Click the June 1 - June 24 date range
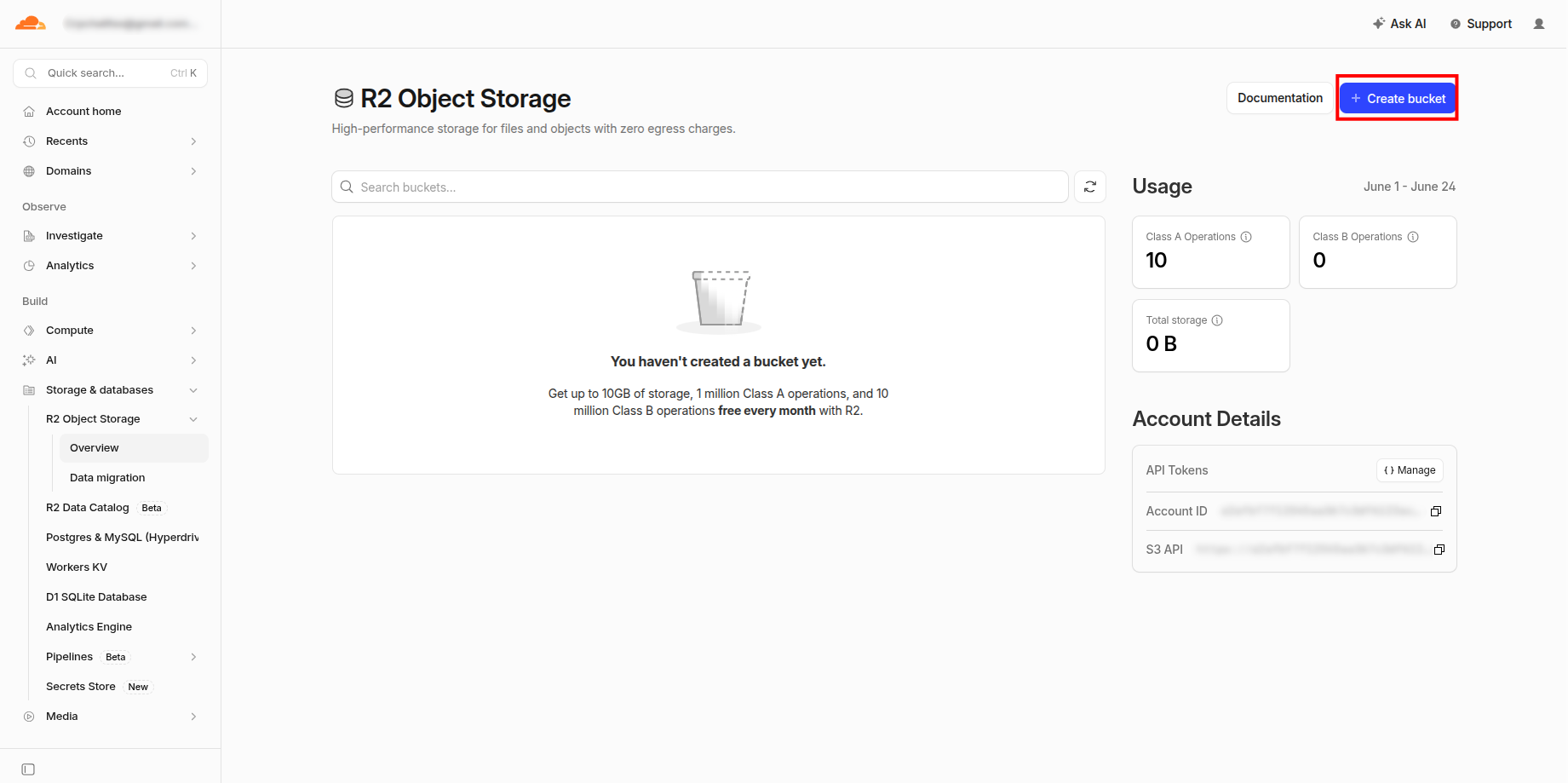This screenshot has height=783, width=1568. coord(1409,187)
